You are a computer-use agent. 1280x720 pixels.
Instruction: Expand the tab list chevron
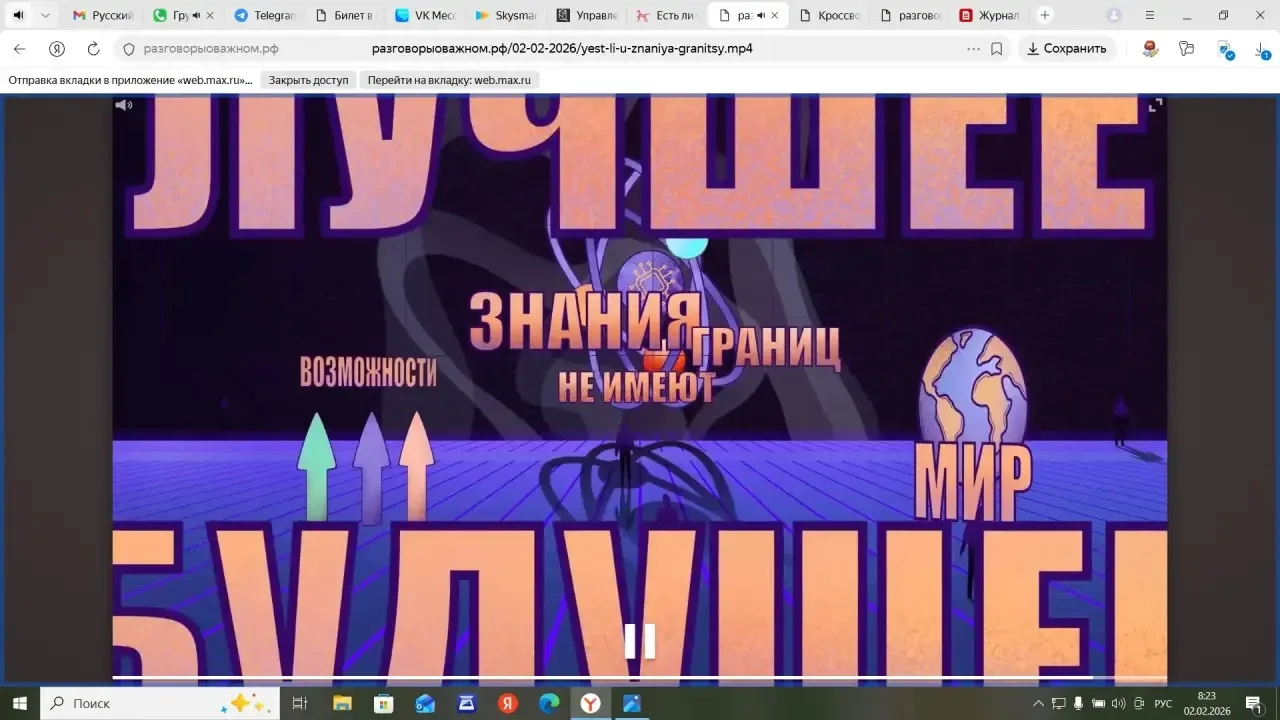[x=45, y=15]
